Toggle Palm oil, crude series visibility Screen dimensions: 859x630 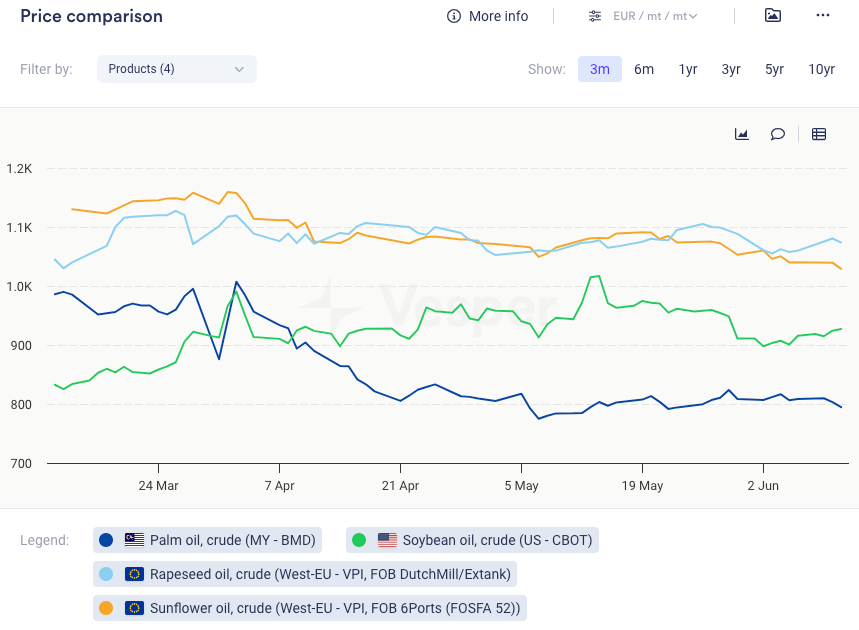(x=232, y=540)
